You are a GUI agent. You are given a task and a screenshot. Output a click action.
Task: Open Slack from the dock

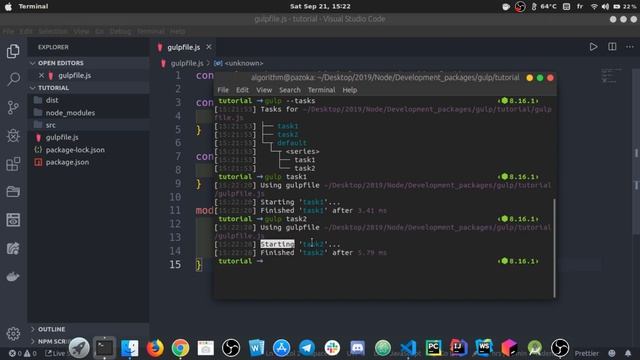332,348
